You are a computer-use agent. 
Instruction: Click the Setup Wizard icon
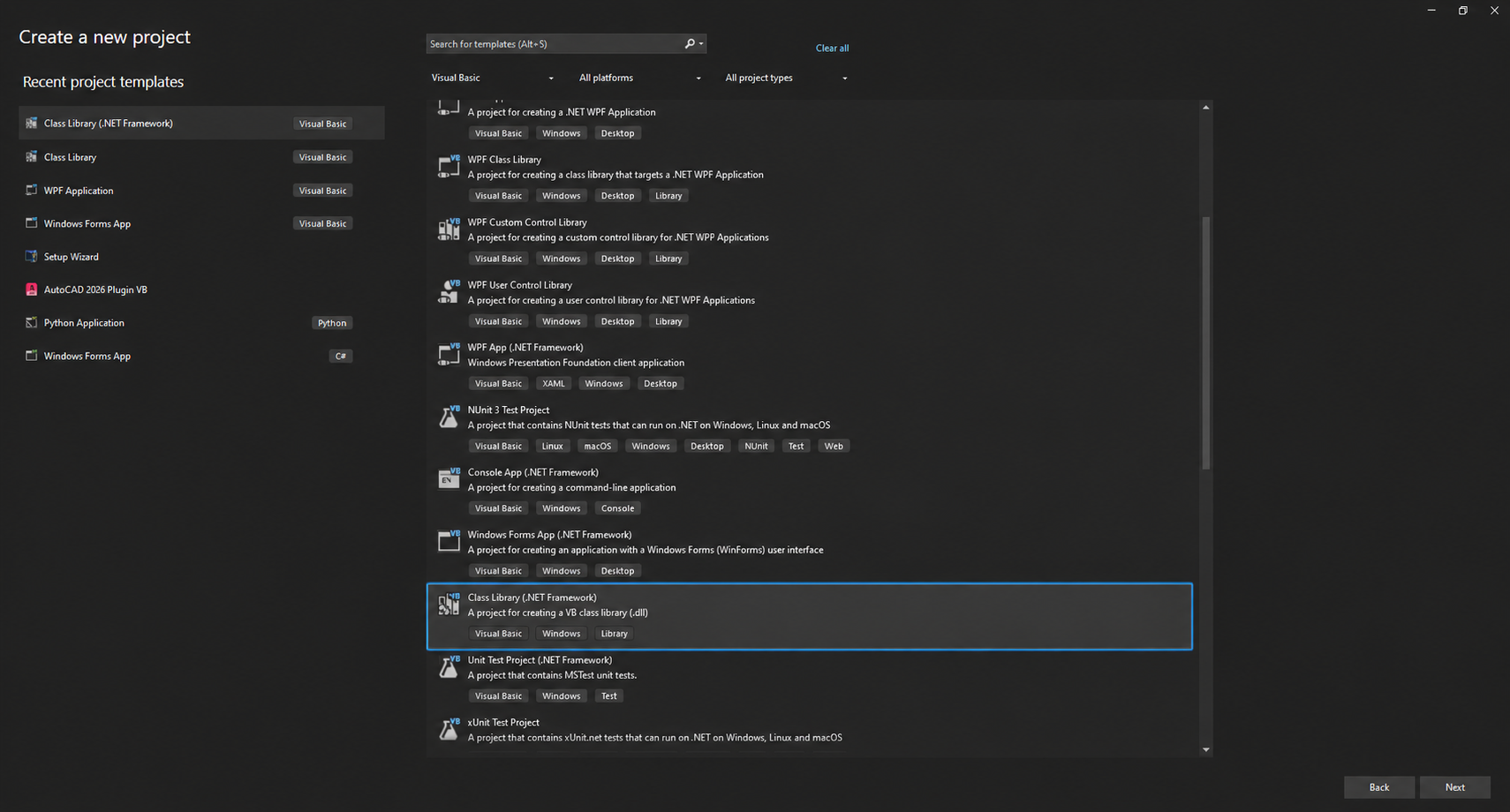[32, 257]
